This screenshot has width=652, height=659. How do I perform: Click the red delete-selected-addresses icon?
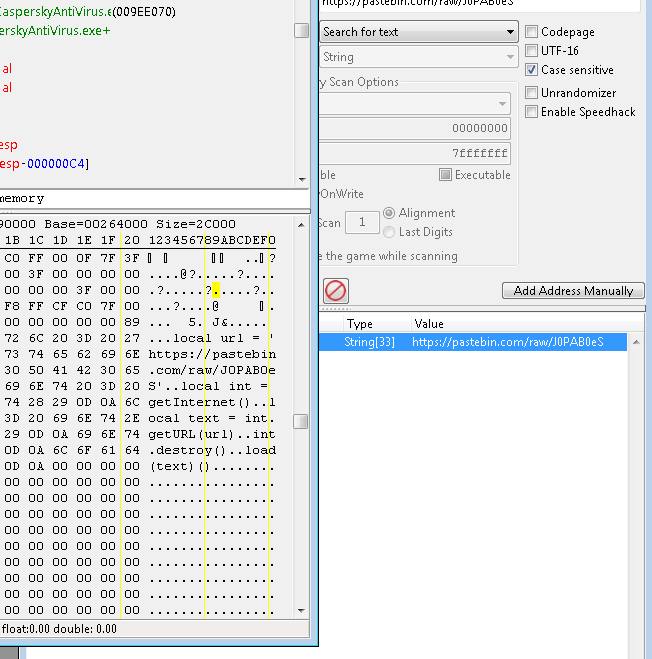tap(336, 291)
